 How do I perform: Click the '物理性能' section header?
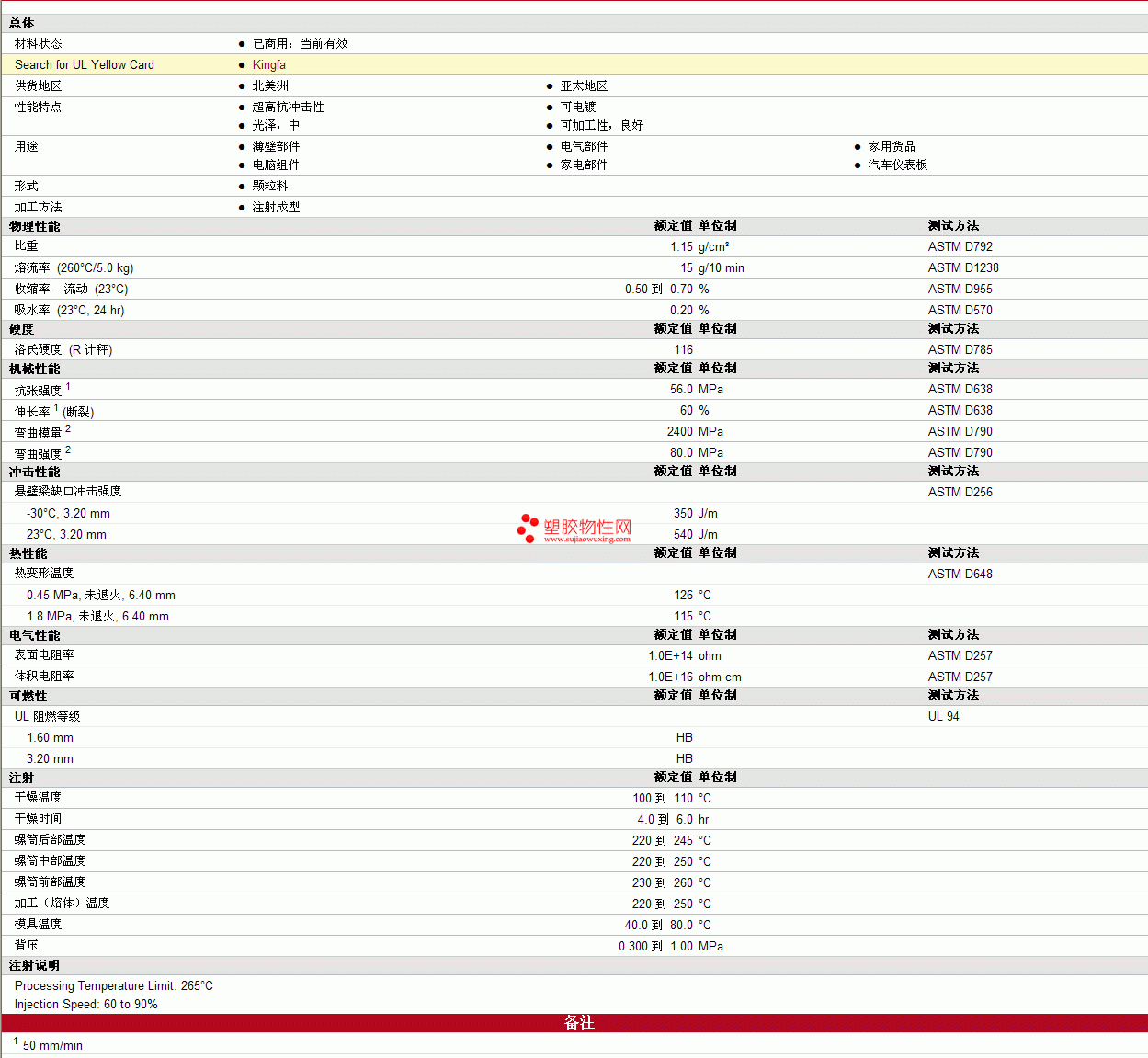coord(35,226)
